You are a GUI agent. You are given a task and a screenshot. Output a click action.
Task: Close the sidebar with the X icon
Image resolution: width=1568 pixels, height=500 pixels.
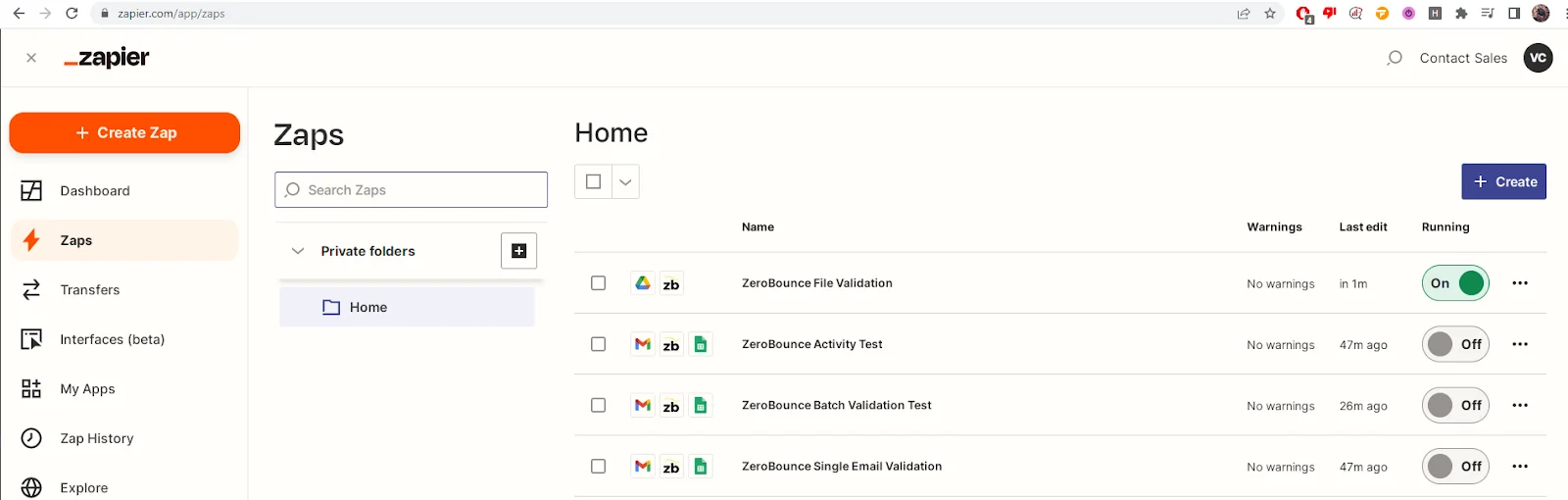point(31,58)
